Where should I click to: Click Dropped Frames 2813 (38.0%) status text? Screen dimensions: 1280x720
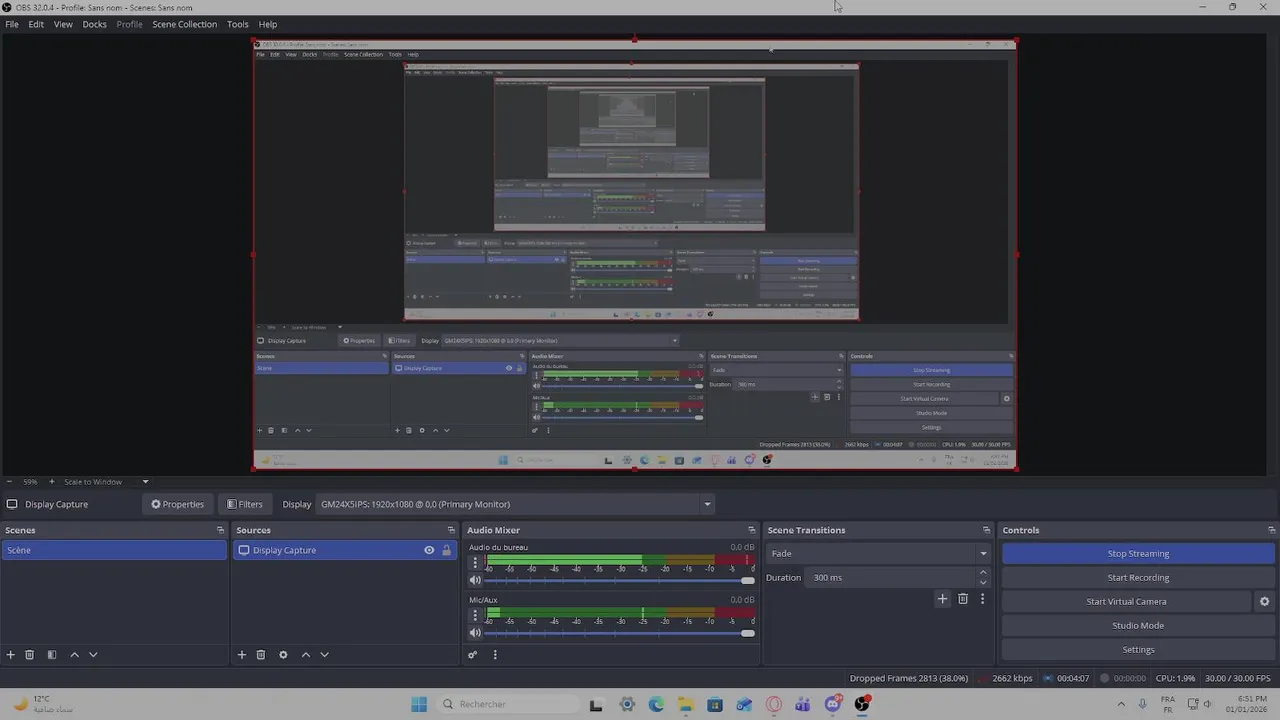[908, 678]
